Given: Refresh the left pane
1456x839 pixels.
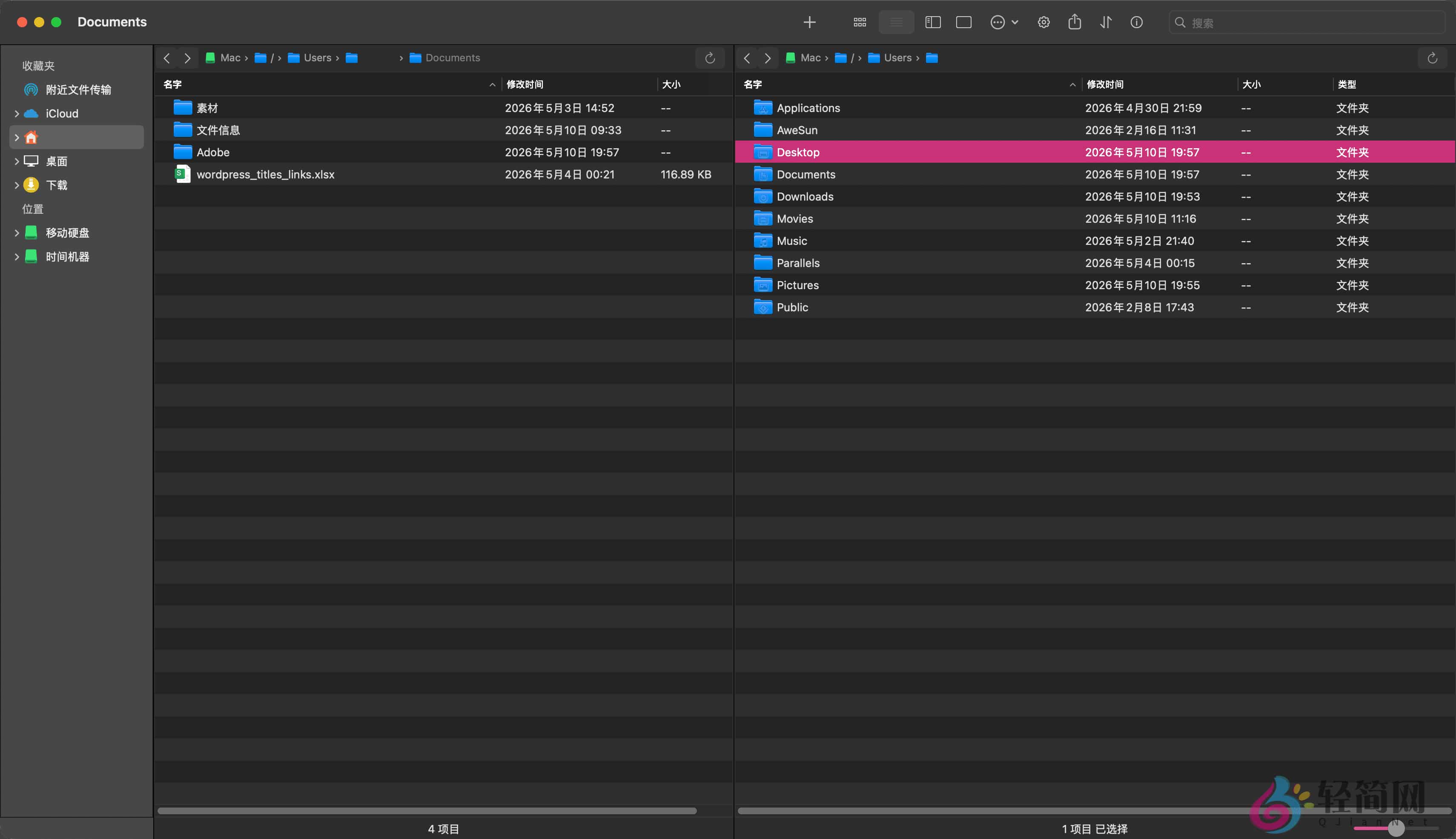Looking at the screenshot, I should coord(710,57).
